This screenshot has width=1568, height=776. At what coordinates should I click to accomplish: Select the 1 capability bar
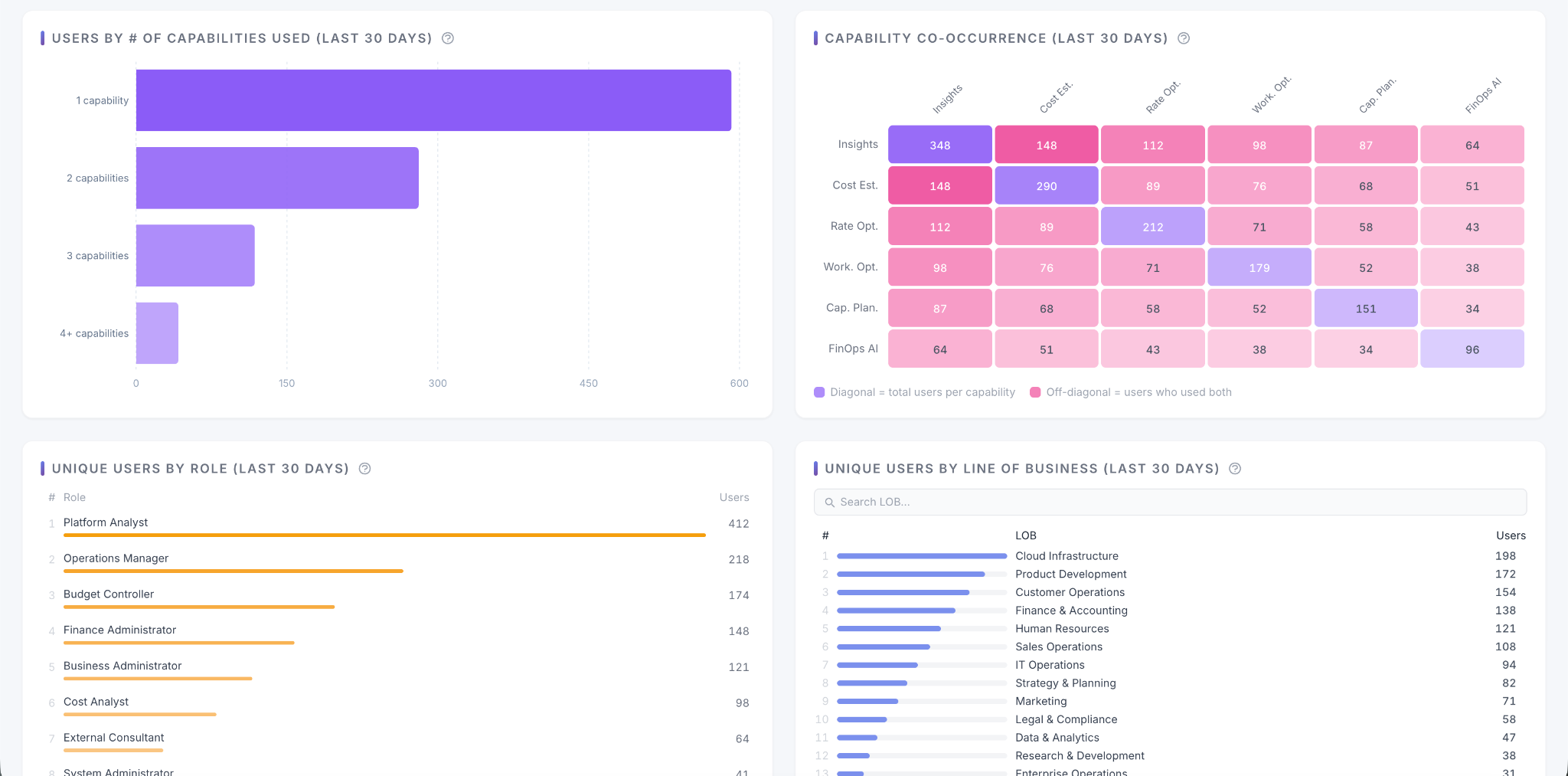tap(433, 100)
